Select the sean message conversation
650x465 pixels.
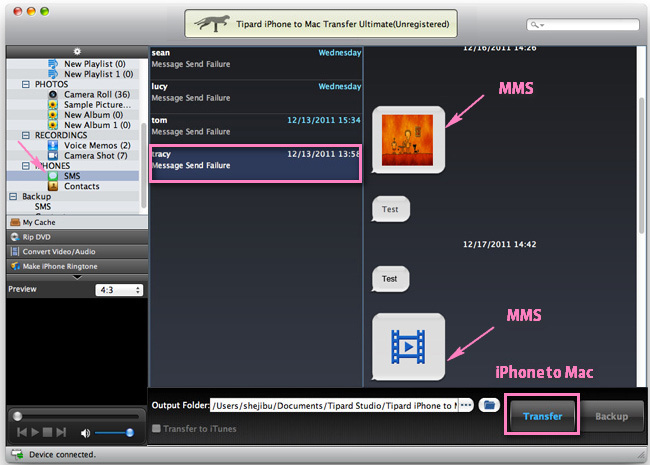click(x=256, y=63)
